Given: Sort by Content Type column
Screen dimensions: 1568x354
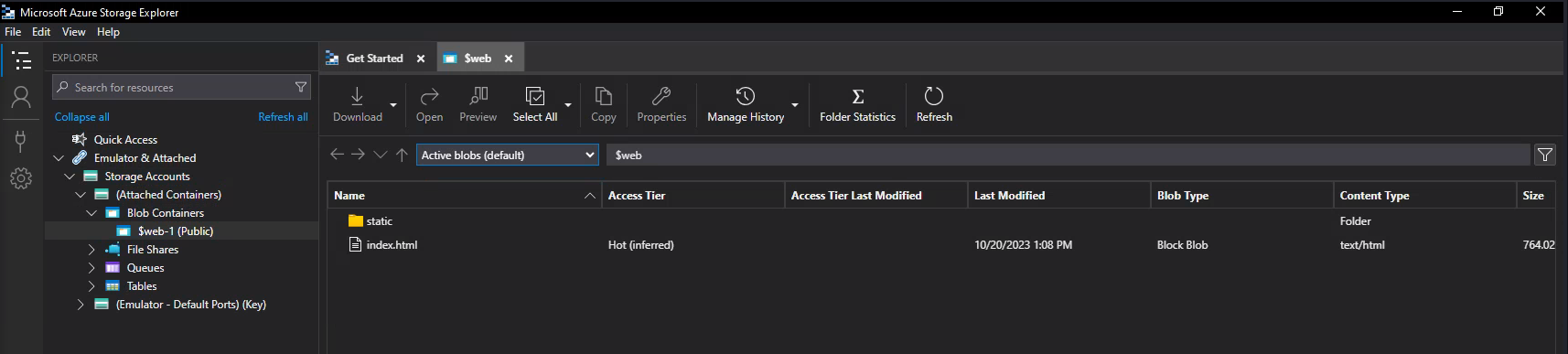Looking at the screenshot, I should coord(1424,196).
